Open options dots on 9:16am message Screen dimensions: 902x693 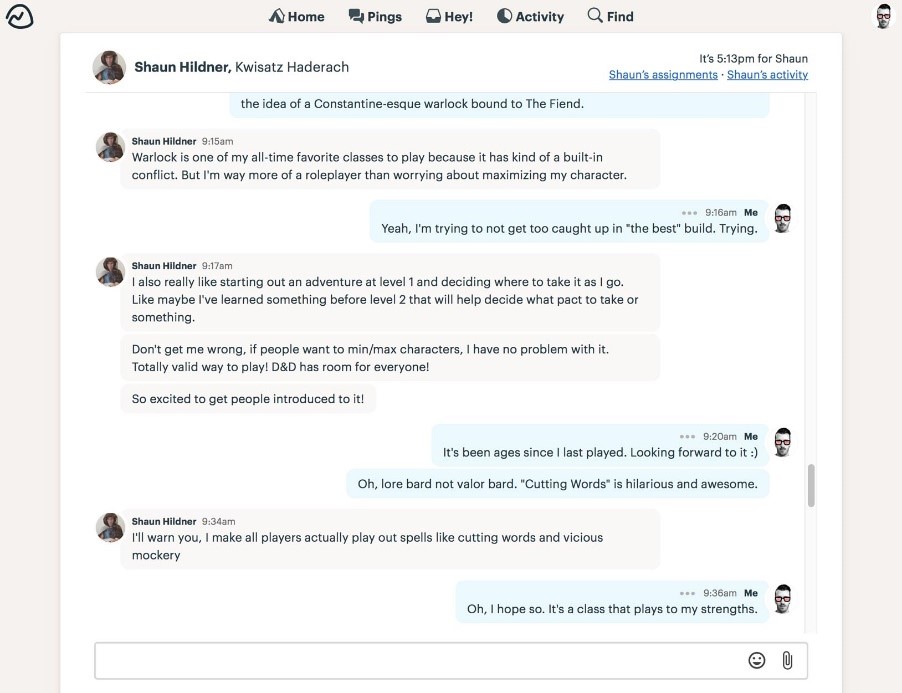click(x=689, y=213)
